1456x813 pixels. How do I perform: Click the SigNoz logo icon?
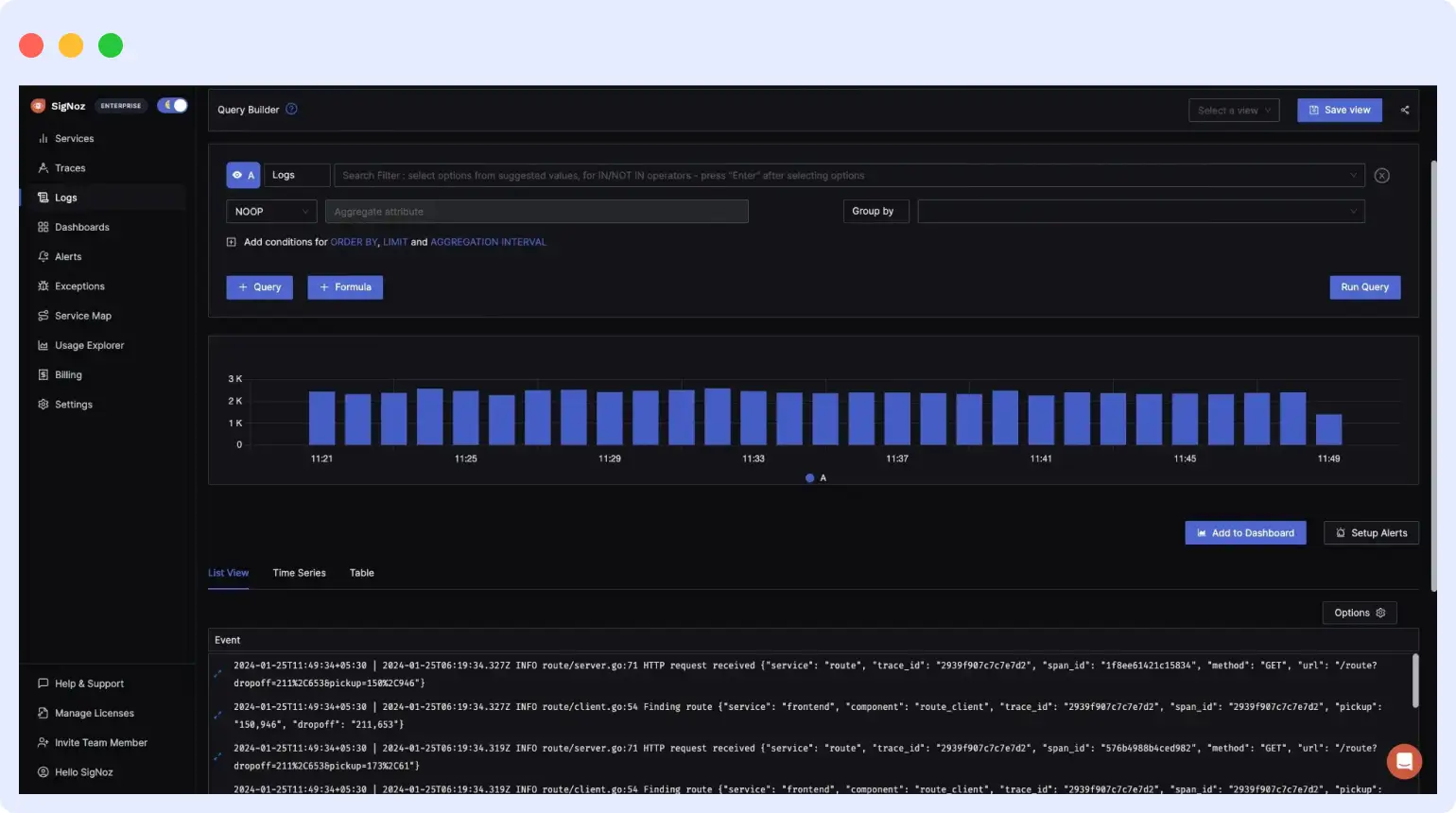[38, 106]
